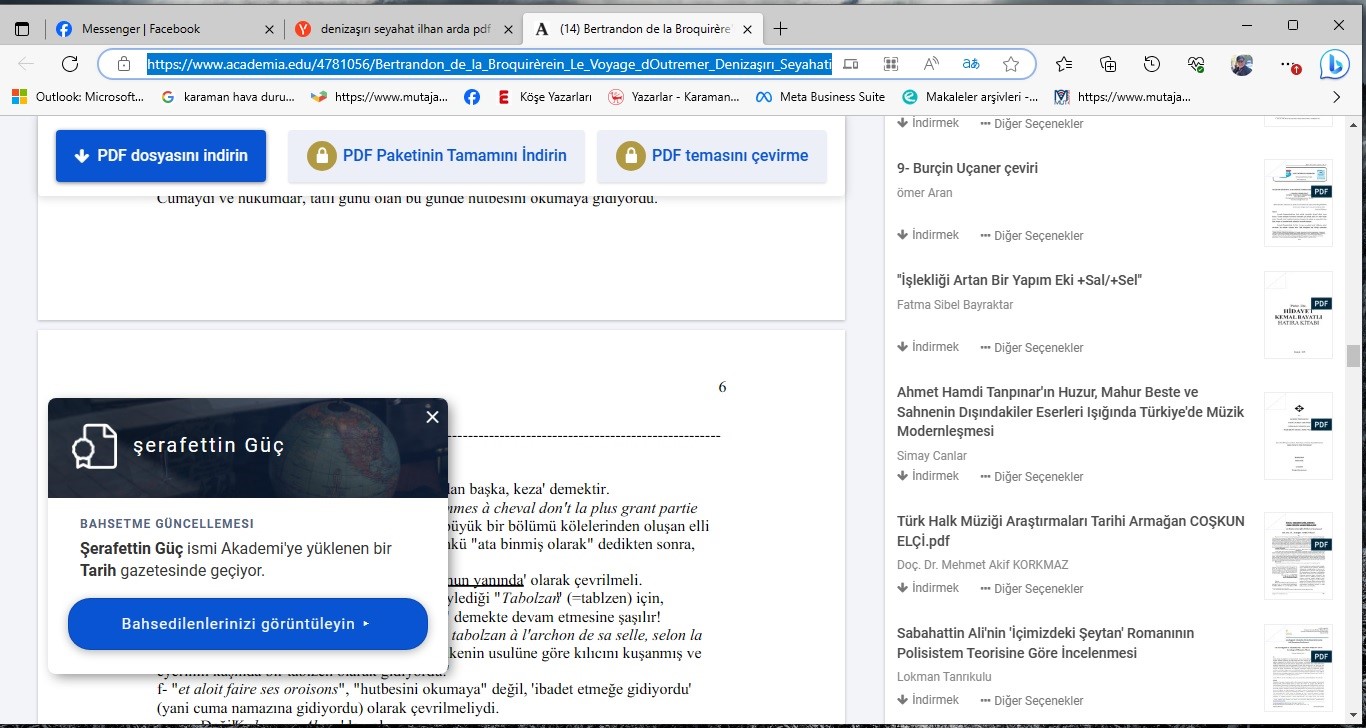Click the read aloud icon in address bar

(x=931, y=64)
